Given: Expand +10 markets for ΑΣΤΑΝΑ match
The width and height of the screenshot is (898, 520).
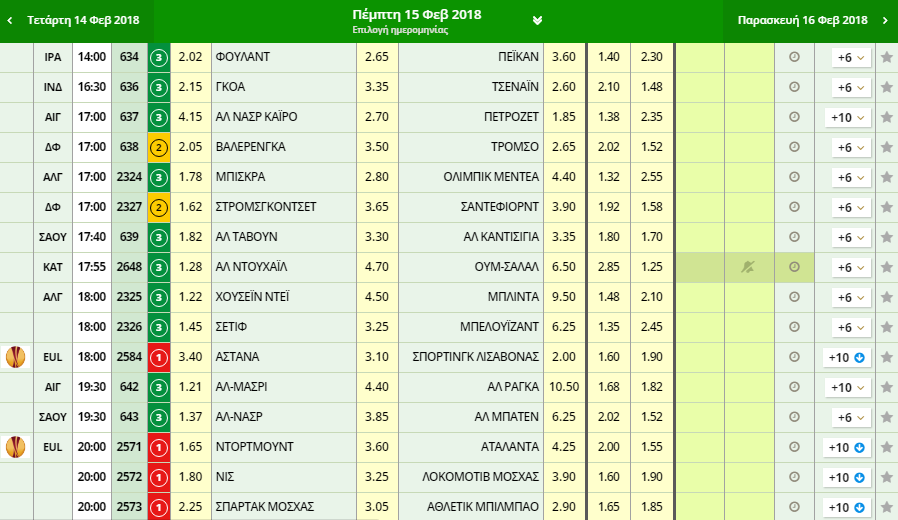Looking at the screenshot, I should [x=849, y=358].
